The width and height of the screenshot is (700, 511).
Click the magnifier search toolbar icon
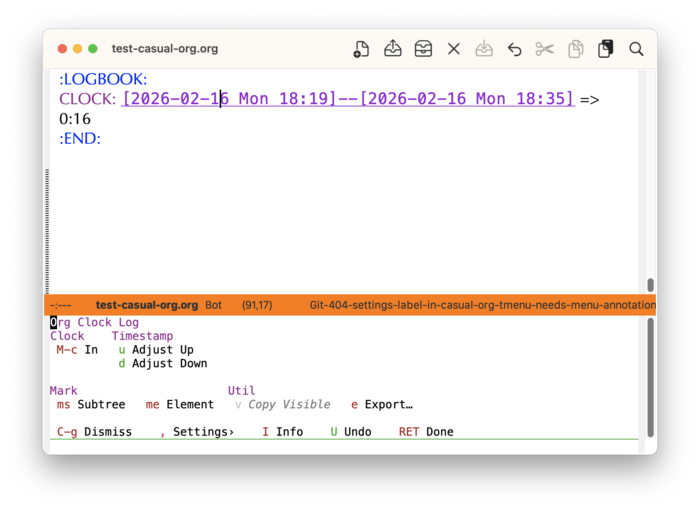pyautogui.click(x=636, y=49)
